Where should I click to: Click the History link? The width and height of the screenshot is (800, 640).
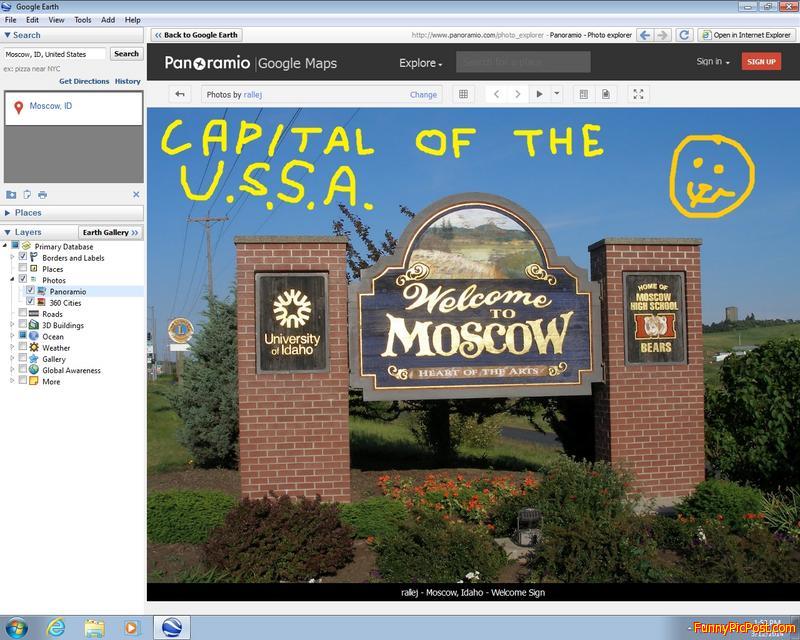[x=128, y=81]
